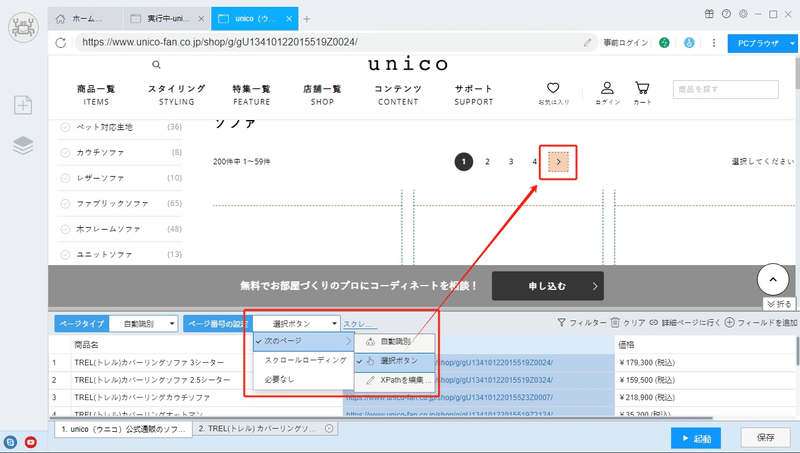
Task: Click the スクレ... link beside dropdown
Action: pos(359,324)
